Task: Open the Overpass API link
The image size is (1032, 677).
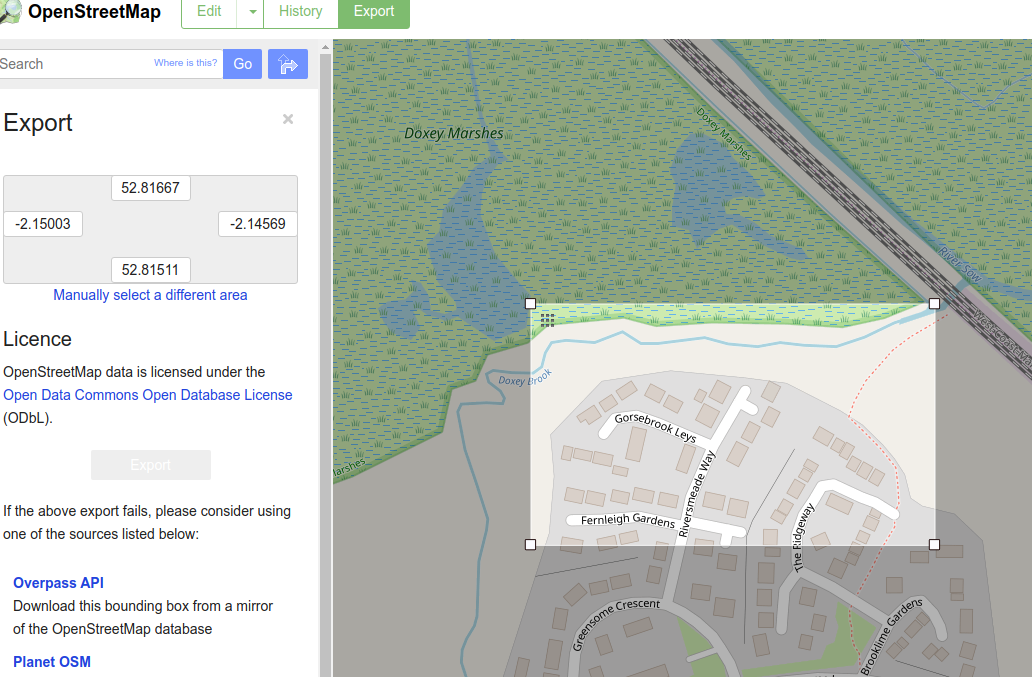Action: point(58,583)
